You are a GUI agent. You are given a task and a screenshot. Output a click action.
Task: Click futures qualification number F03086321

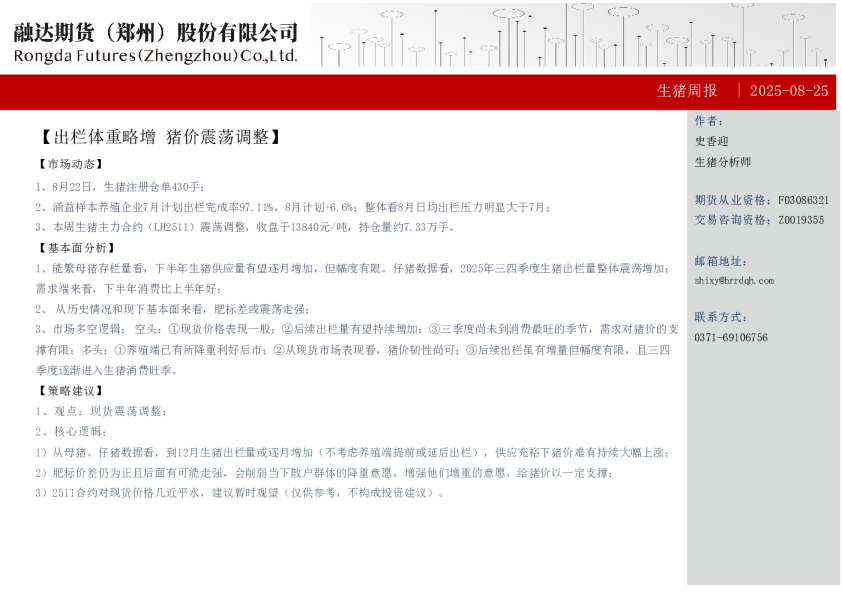[x=803, y=200]
